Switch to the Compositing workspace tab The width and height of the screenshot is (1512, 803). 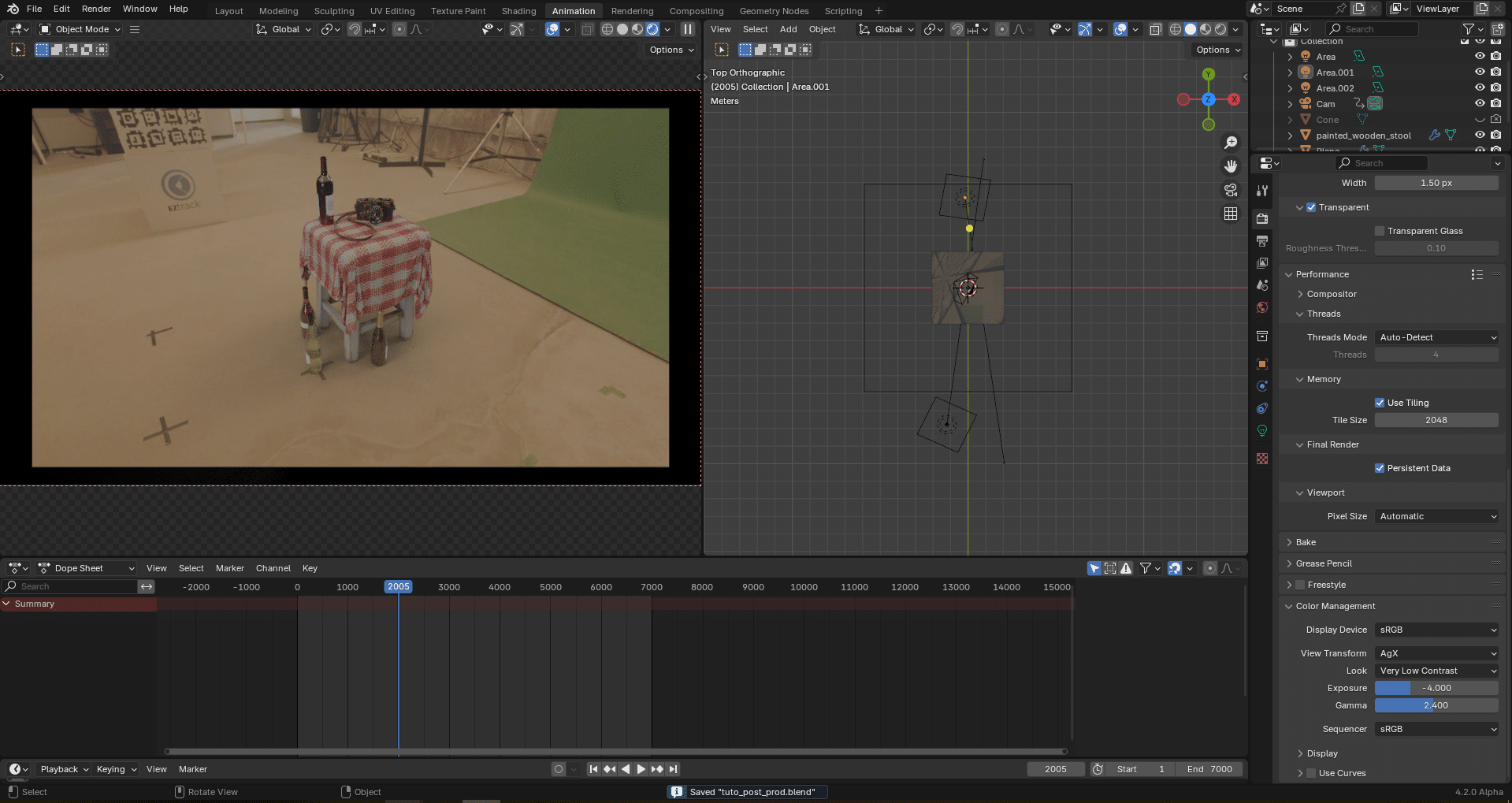point(696,11)
